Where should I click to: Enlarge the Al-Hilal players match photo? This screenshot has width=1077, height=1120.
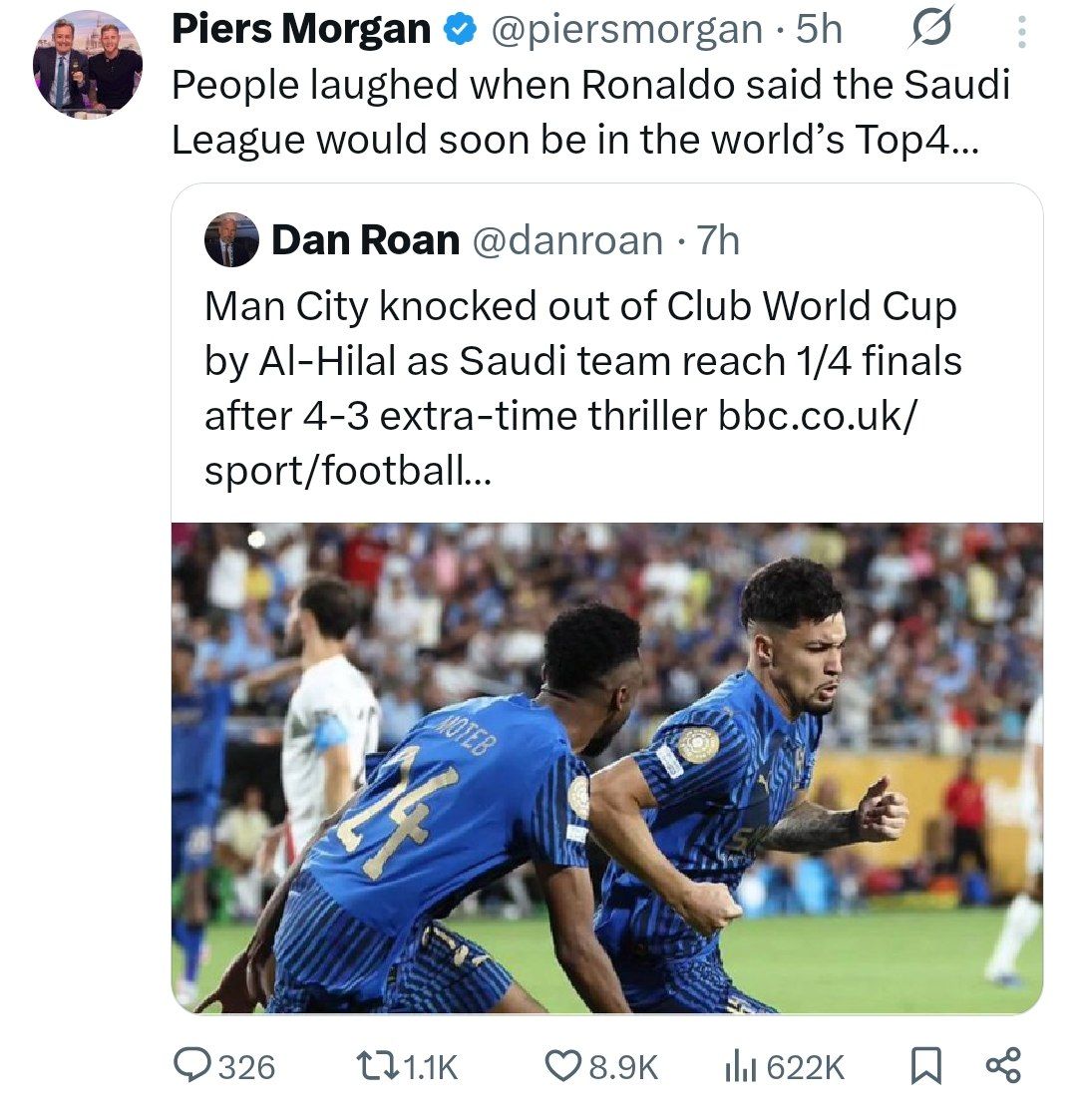606,768
